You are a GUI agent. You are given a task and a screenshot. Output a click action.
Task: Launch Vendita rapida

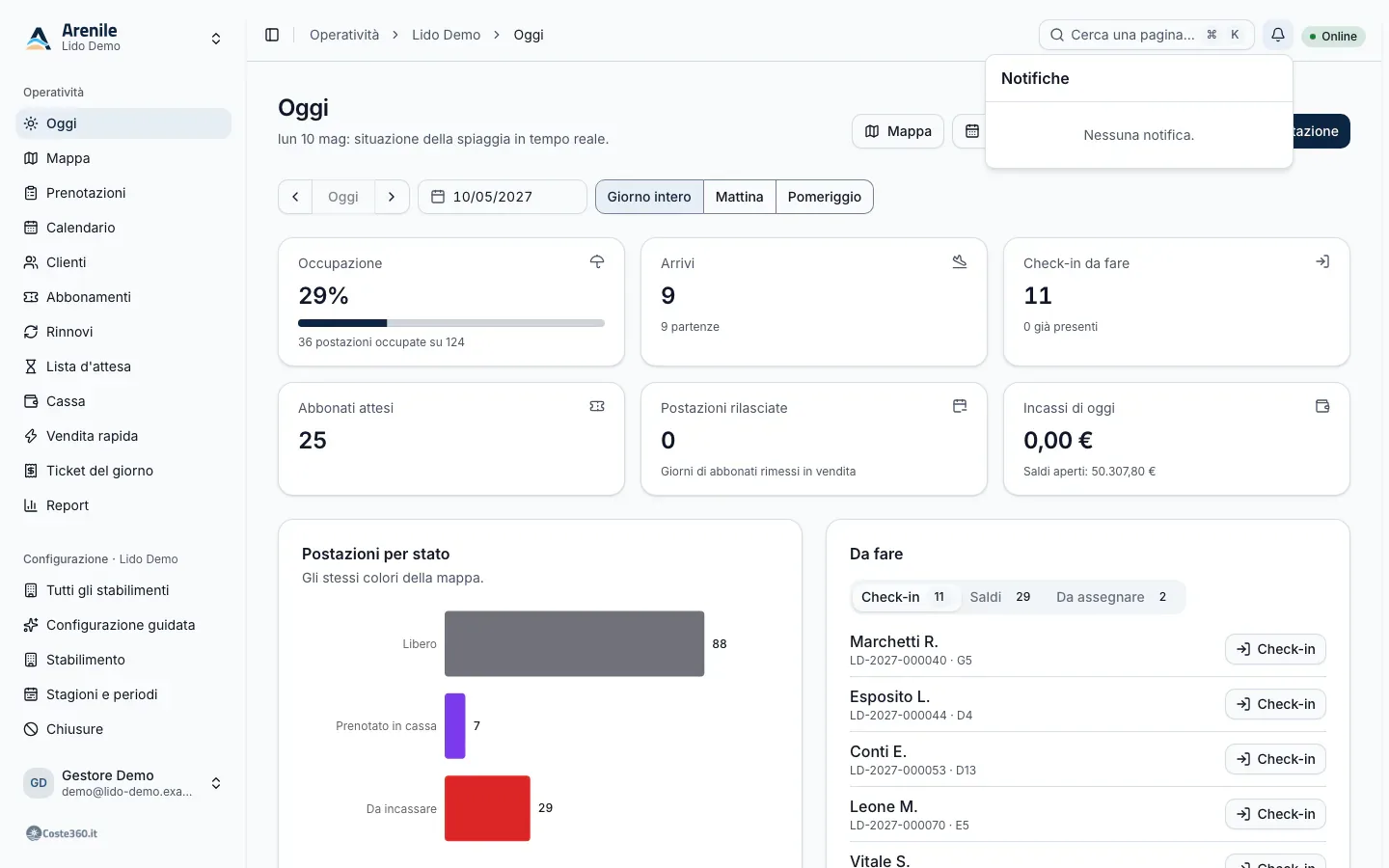click(x=123, y=436)
